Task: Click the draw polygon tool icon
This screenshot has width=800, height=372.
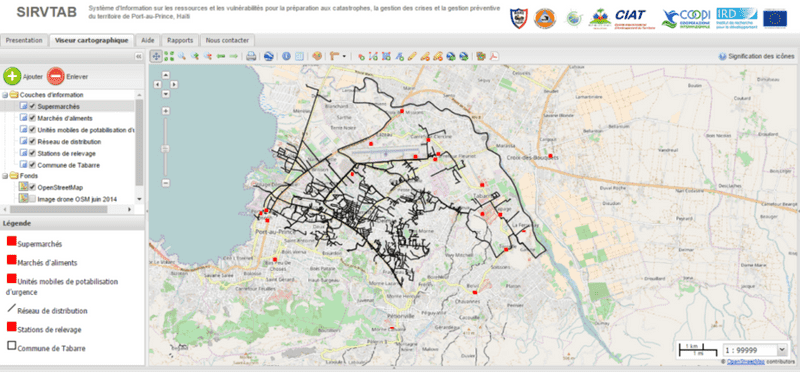Action: 386,57
